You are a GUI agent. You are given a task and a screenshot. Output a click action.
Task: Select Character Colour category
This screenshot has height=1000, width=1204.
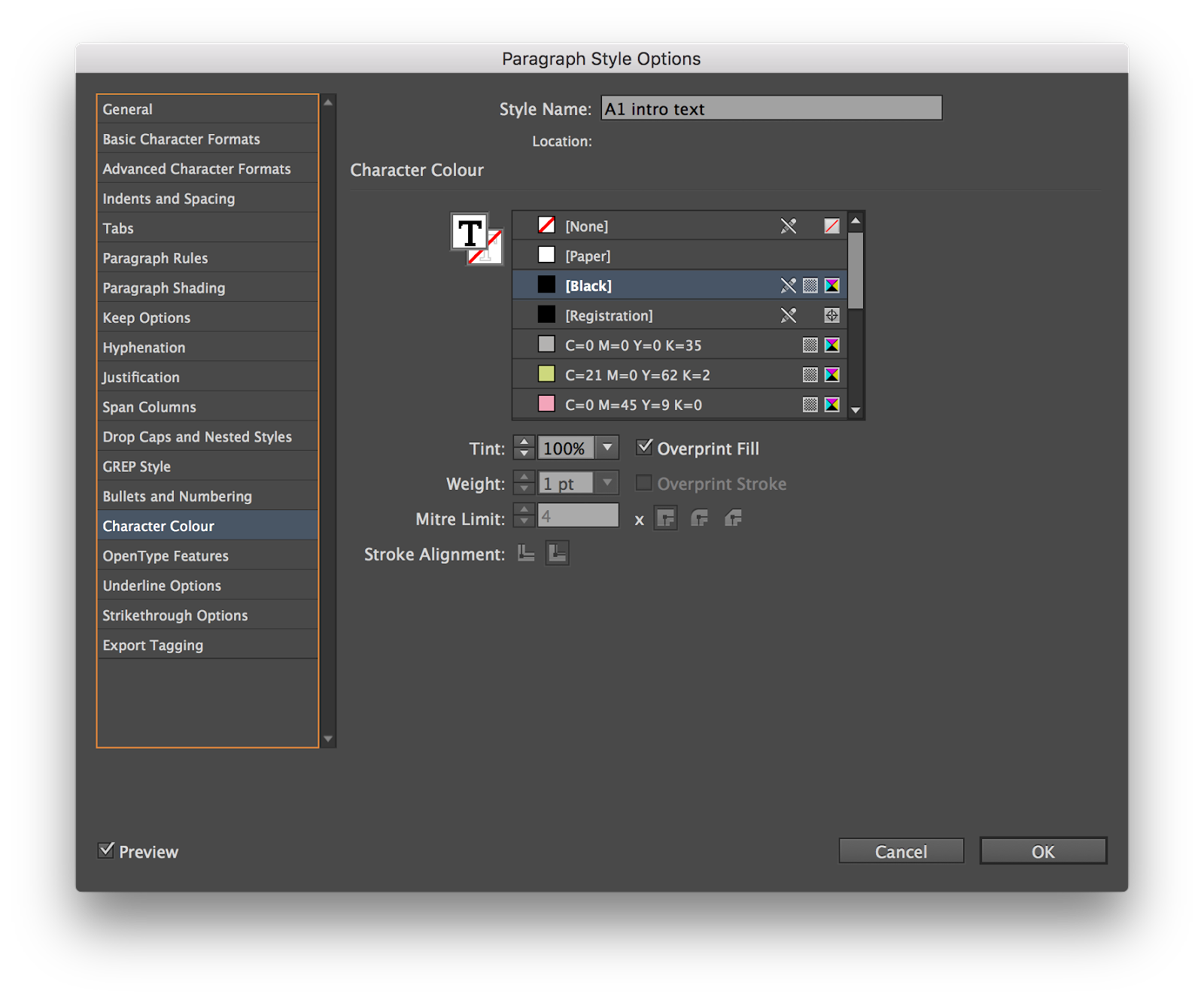(208, 526)
